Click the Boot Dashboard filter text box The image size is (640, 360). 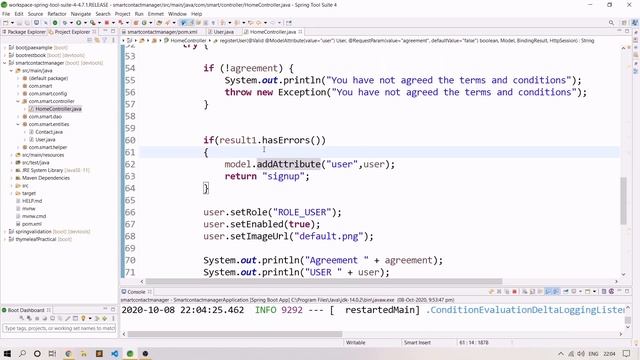(x=60, y=328)
